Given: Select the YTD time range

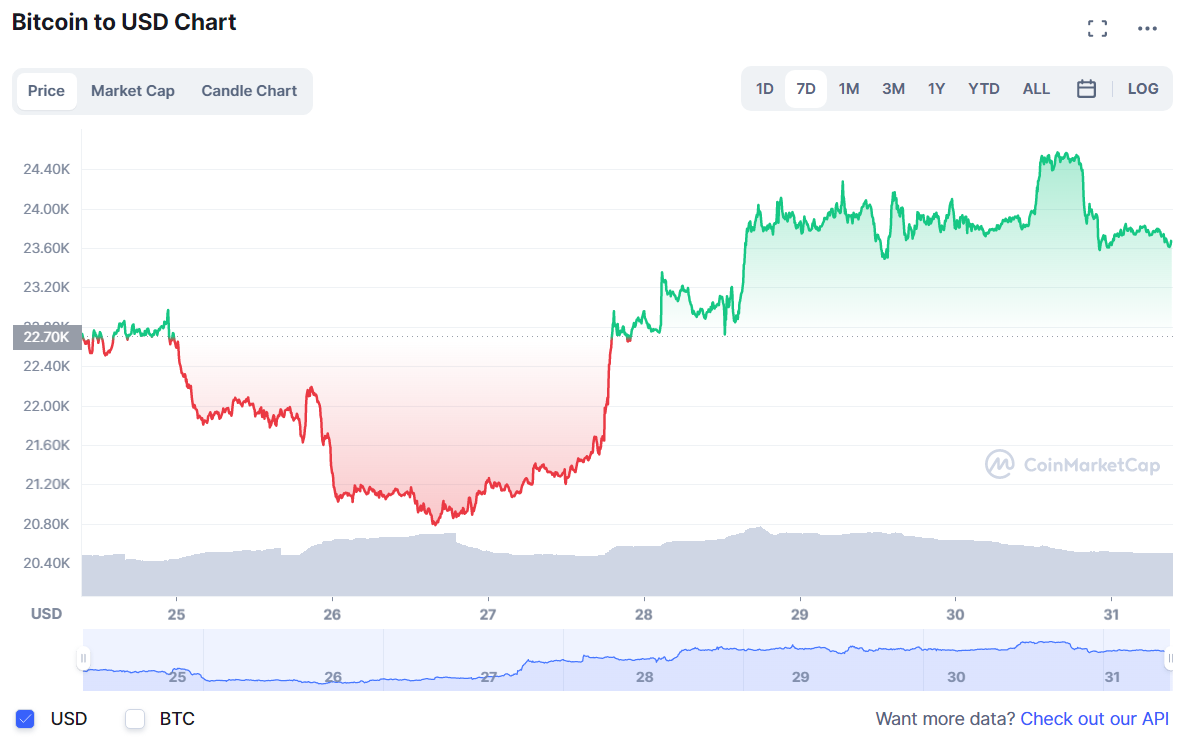Looking at the screenshot, I should click(983, 88).
